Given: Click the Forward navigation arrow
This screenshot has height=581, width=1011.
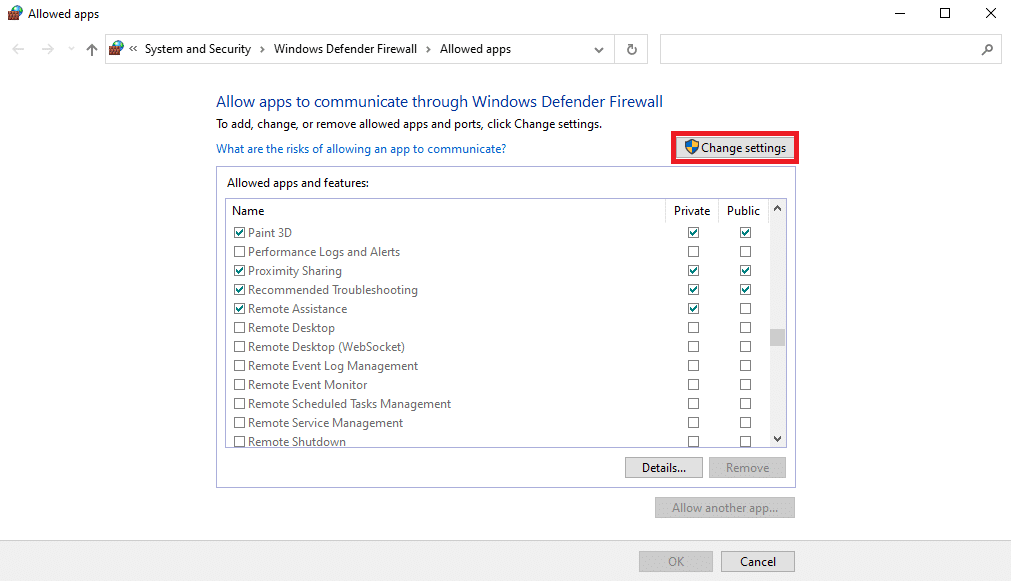Looking at the screenshot, I should point(47,49).
